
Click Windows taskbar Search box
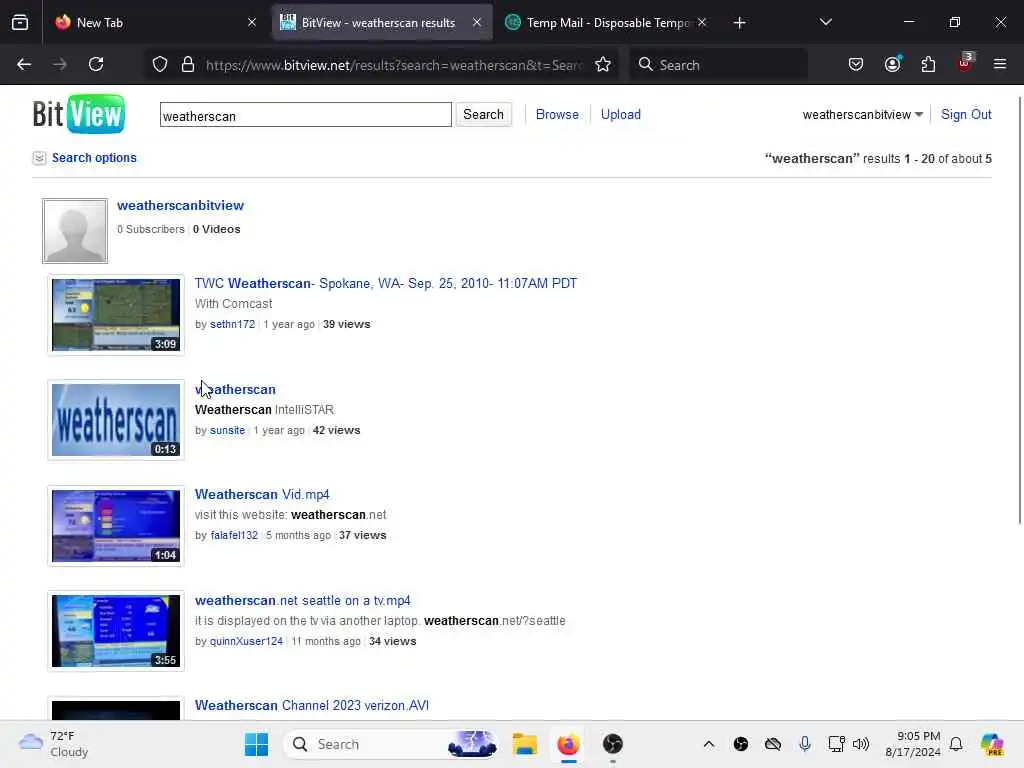click(391, 744)
